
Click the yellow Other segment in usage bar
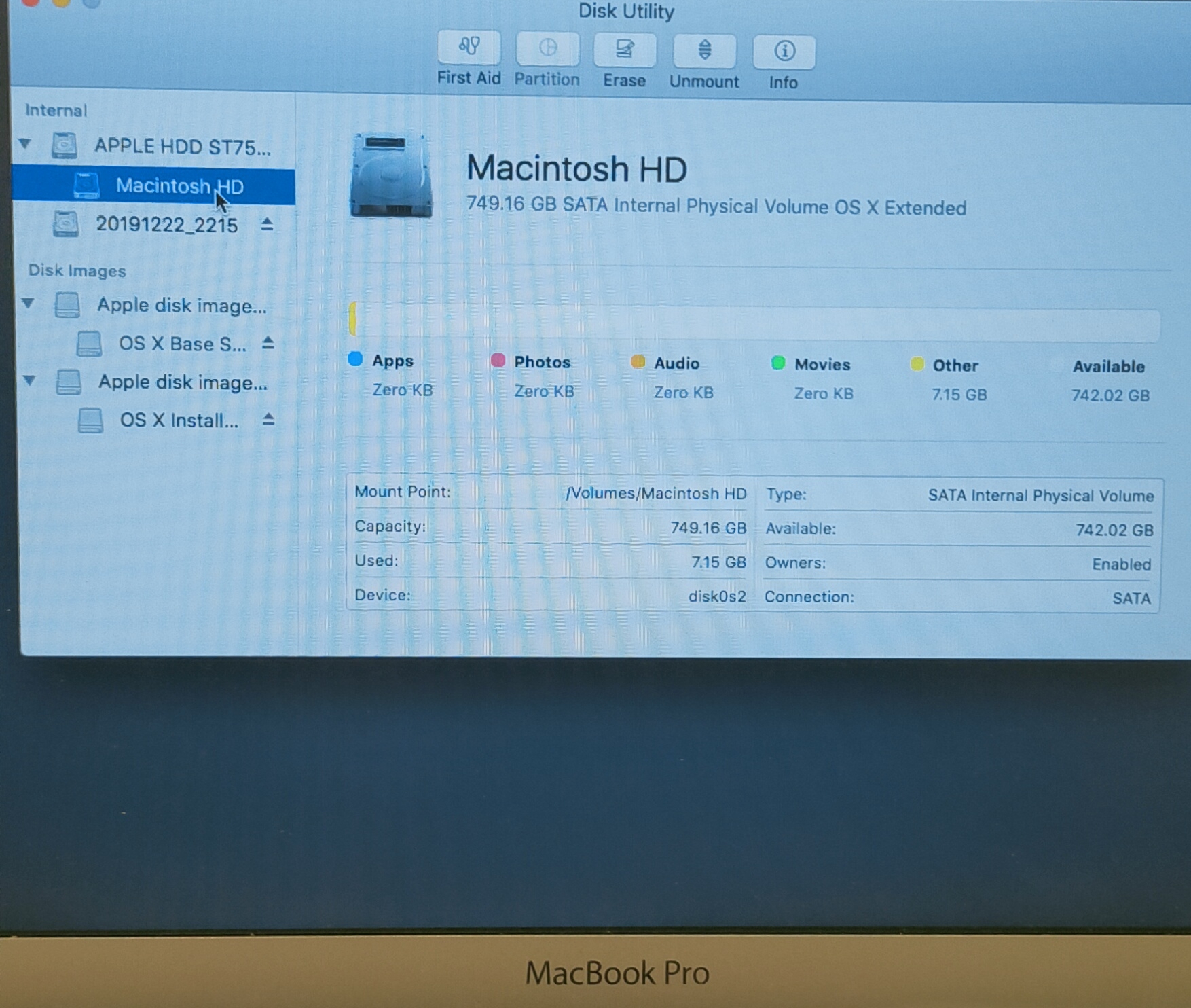click(352, 319)
